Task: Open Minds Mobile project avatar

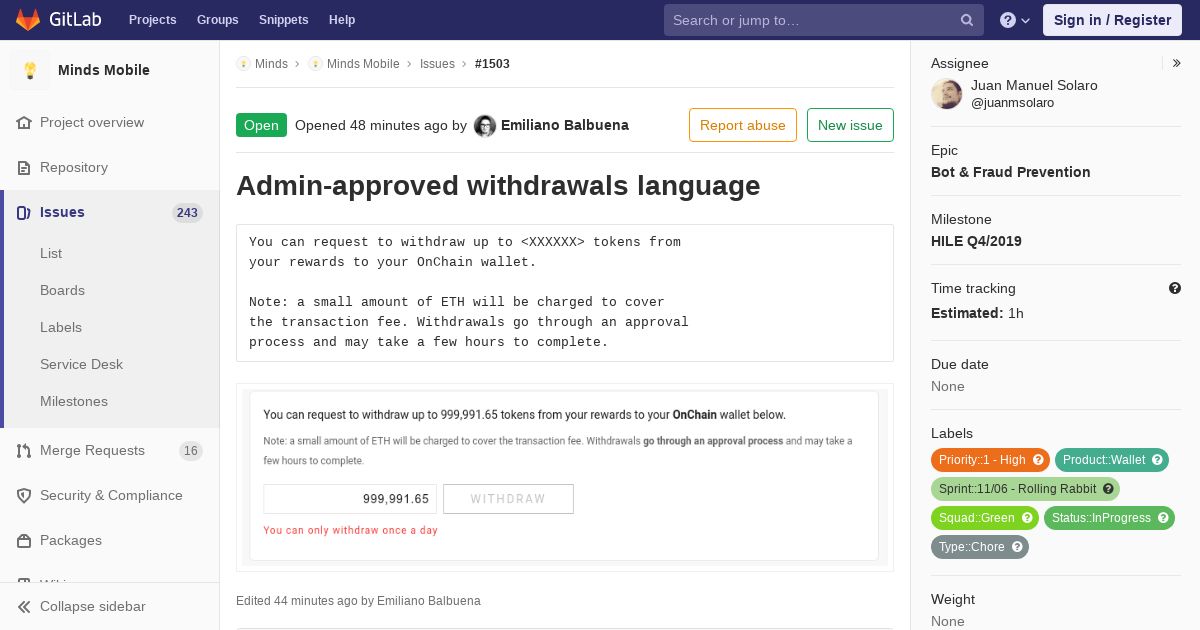Action: (x=30, y=70)
